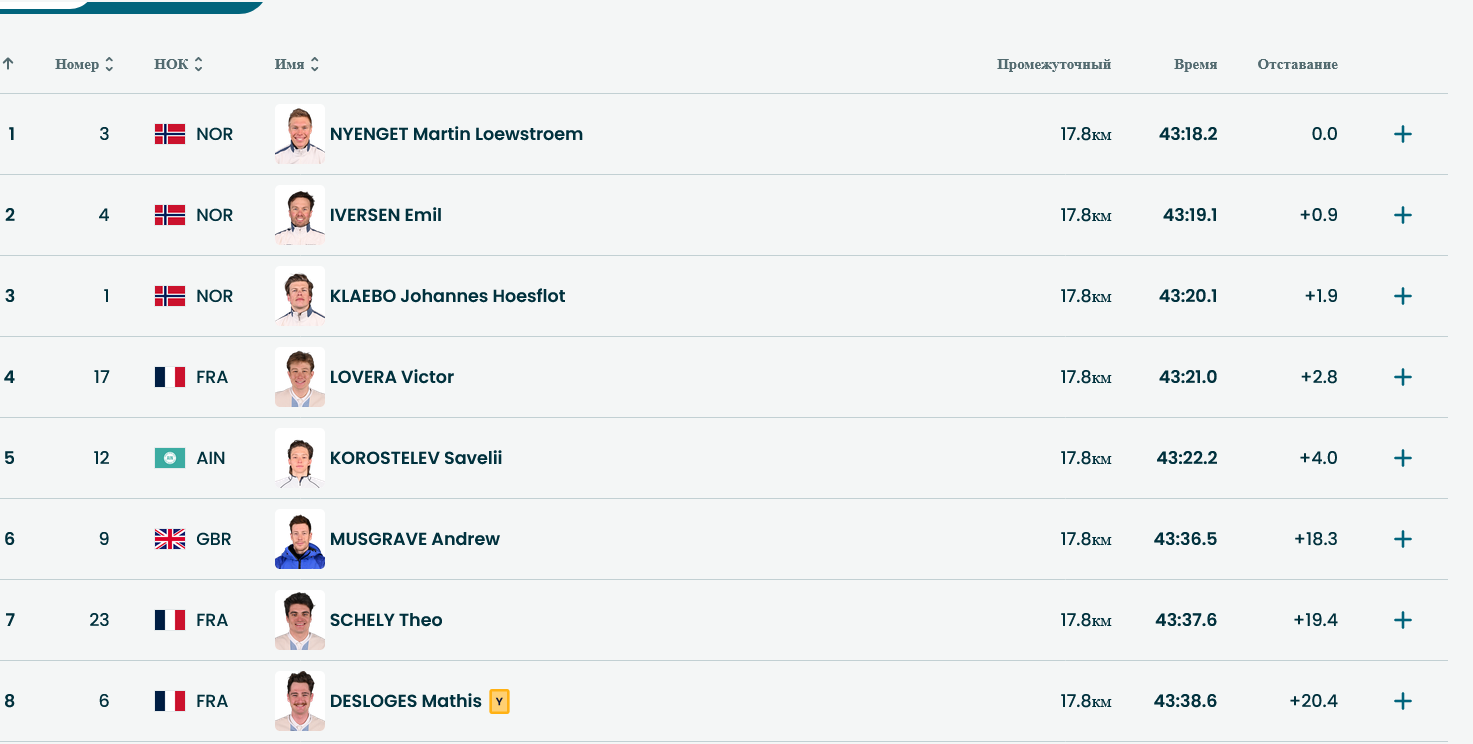Click MUSGRAVE Andrew athlete photo
Screen dimensions: 1473x744
point(300,539)
